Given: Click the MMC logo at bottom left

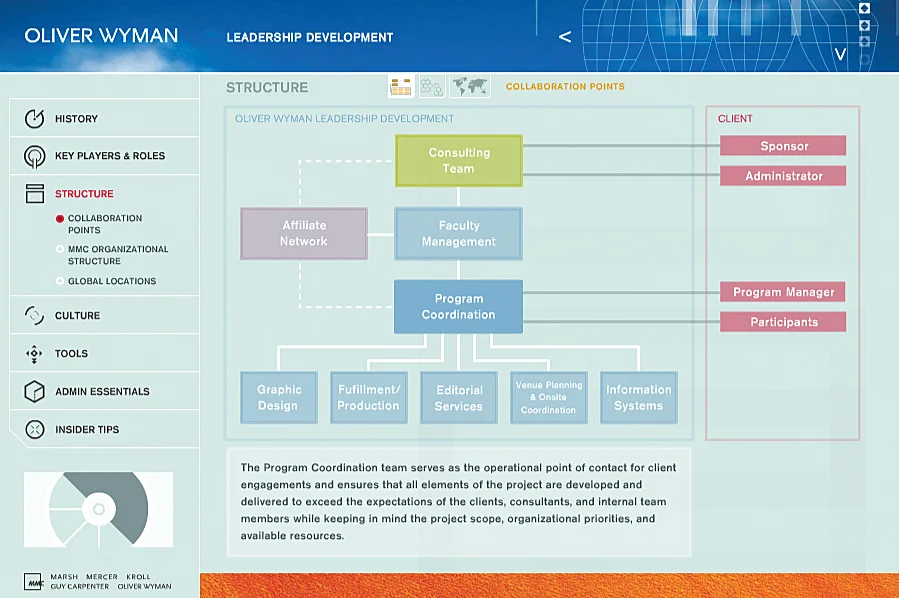Looking at the screenshot, I should click(34, 581).
